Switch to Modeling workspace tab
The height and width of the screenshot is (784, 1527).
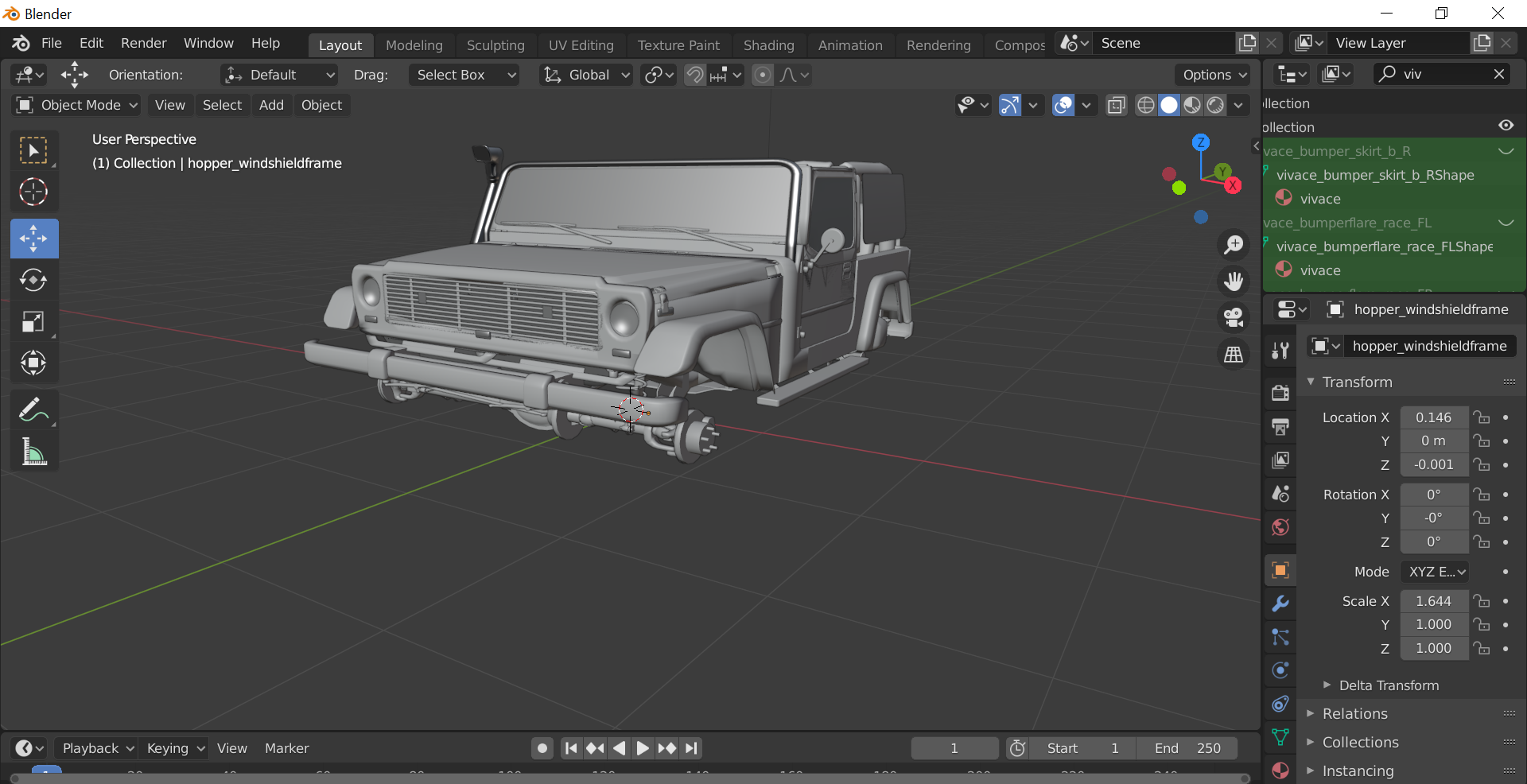pyautogui.click(x=414, y=45)
